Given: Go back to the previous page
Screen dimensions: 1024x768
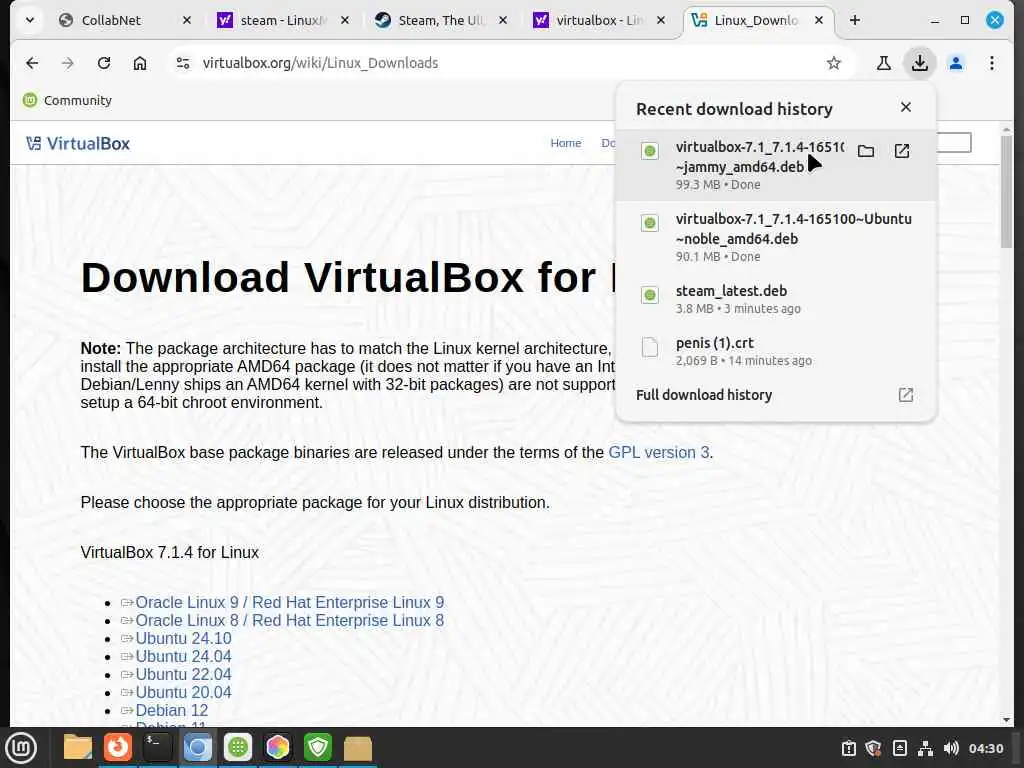Looking at the screenshot, I should [32, 63].
